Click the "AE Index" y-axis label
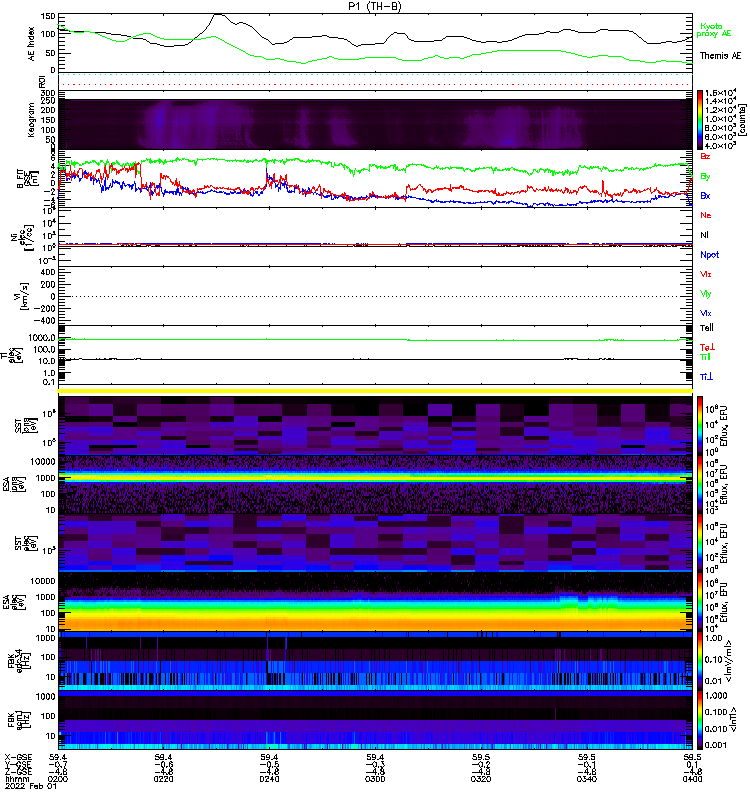The height and width of the screenshot is (800, 750). (31, 44)
